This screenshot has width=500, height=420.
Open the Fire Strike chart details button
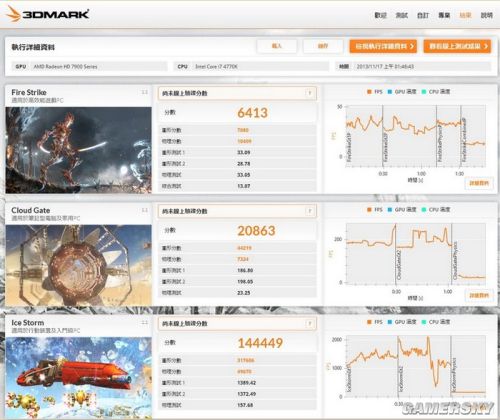[x=479, y=183]
